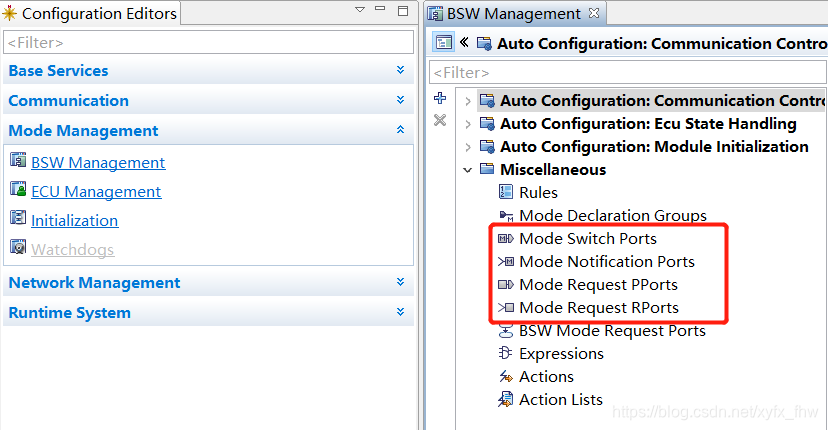The image size is (828, 430).
Task: Expand the Runtime System section
Action: (400, 312)
